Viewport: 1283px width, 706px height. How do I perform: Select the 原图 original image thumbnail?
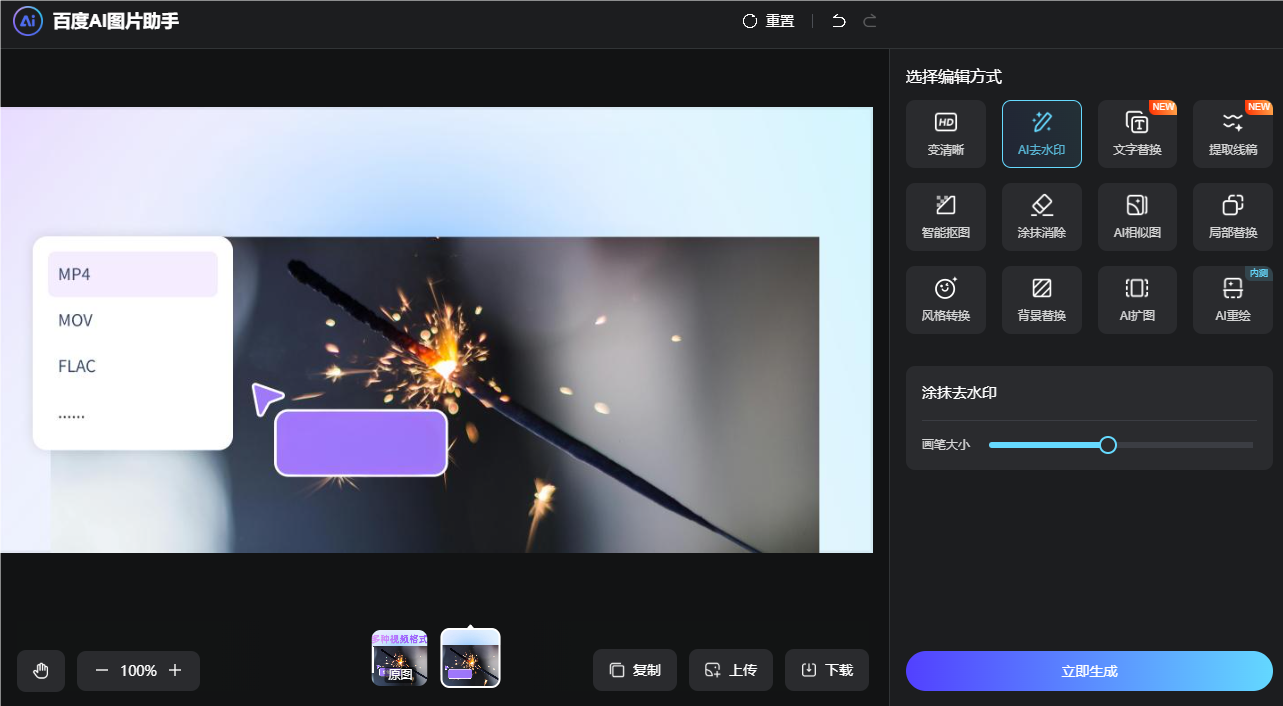[x=399, y=659]
